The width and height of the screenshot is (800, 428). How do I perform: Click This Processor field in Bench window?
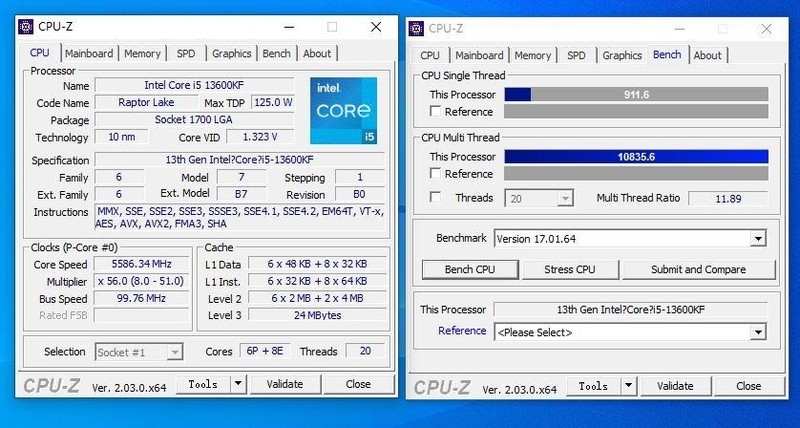click(631, 310)
